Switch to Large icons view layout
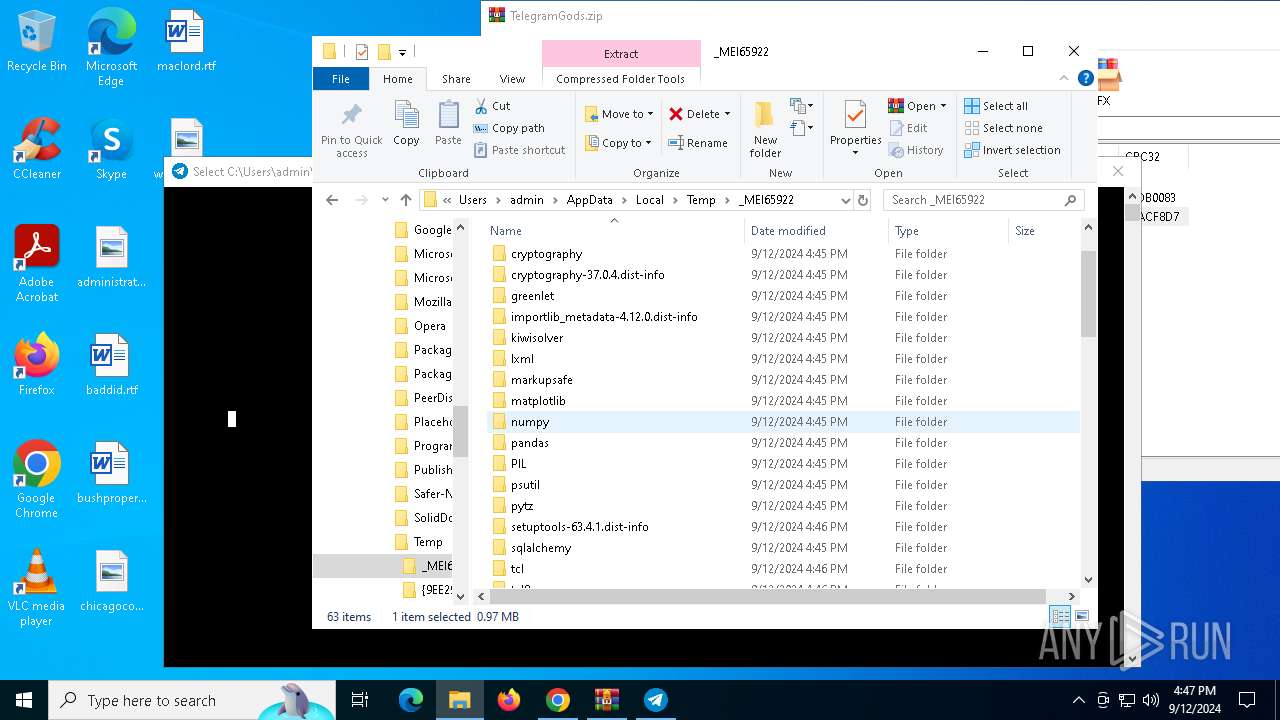This screenshot has height=720, width=1280. pos(1081,616)
